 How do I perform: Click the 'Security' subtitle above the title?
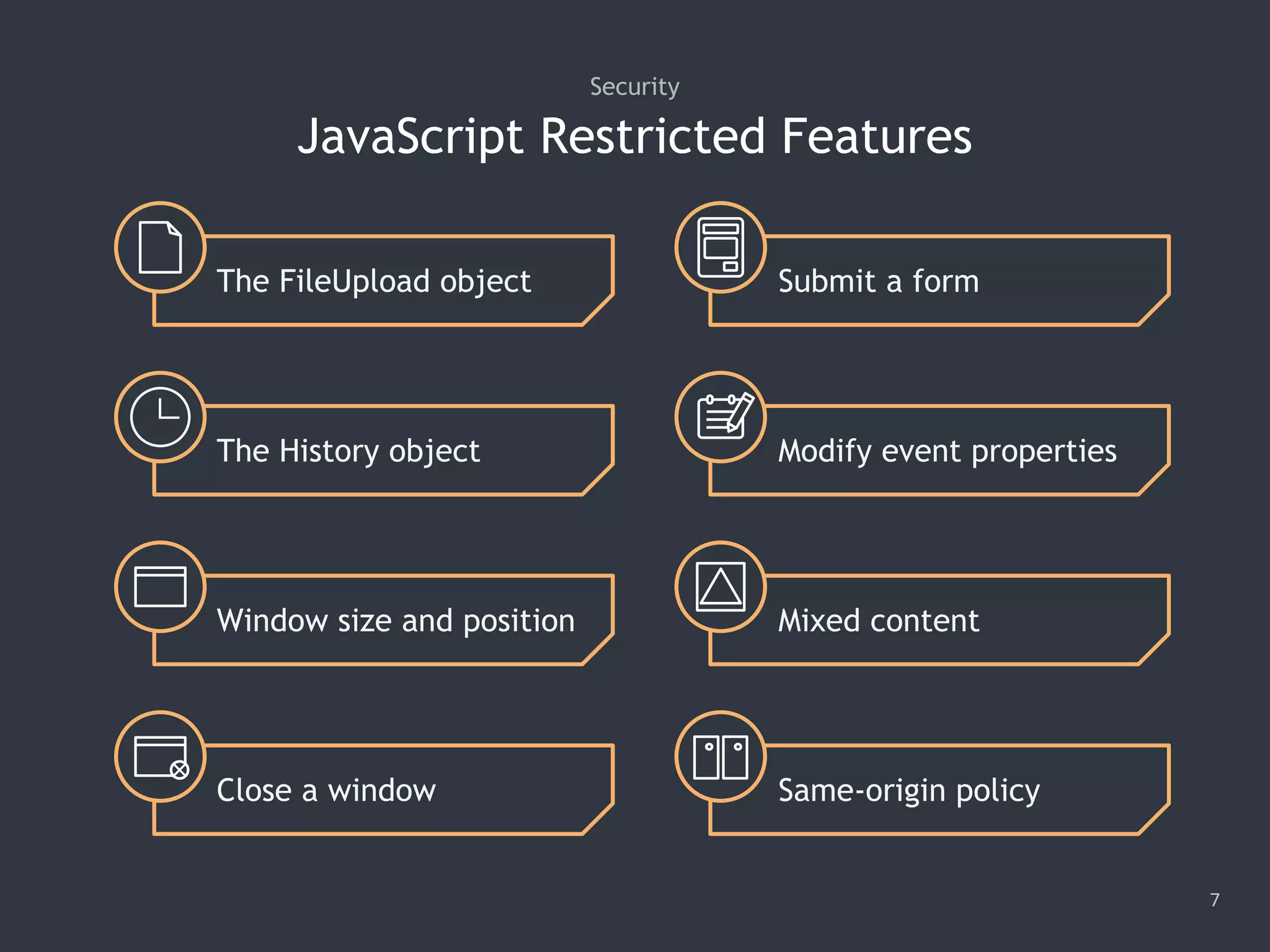pos(634,87)
